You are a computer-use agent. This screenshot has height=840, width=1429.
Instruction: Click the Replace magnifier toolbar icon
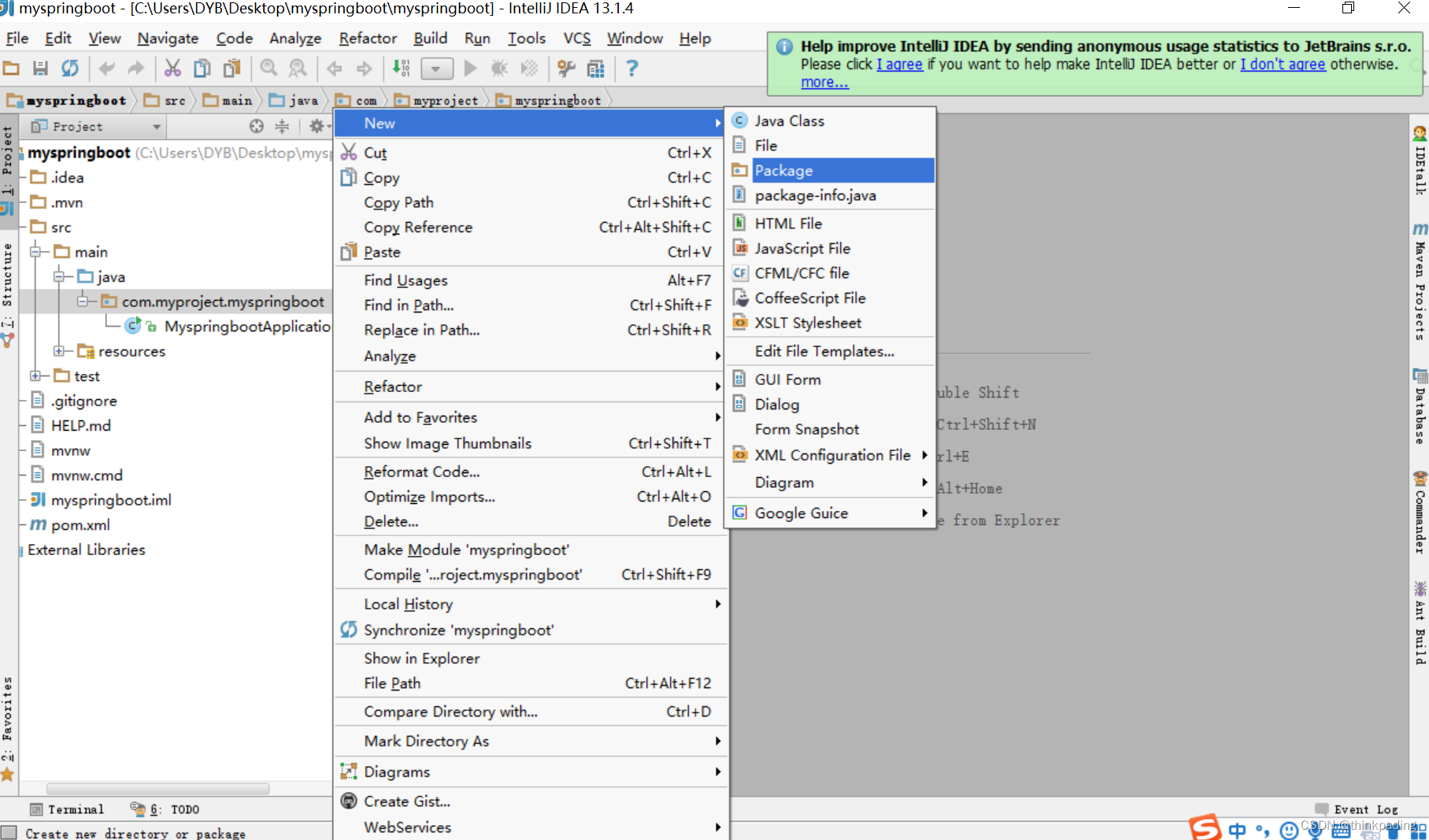click(x=298, y=68)
